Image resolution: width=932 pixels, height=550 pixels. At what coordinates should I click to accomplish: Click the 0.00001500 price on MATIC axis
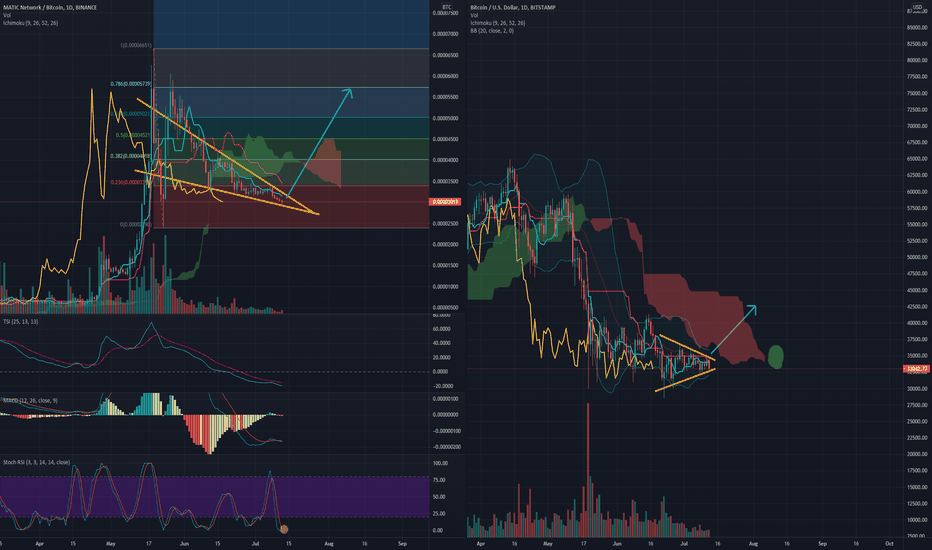pos(445,266)
